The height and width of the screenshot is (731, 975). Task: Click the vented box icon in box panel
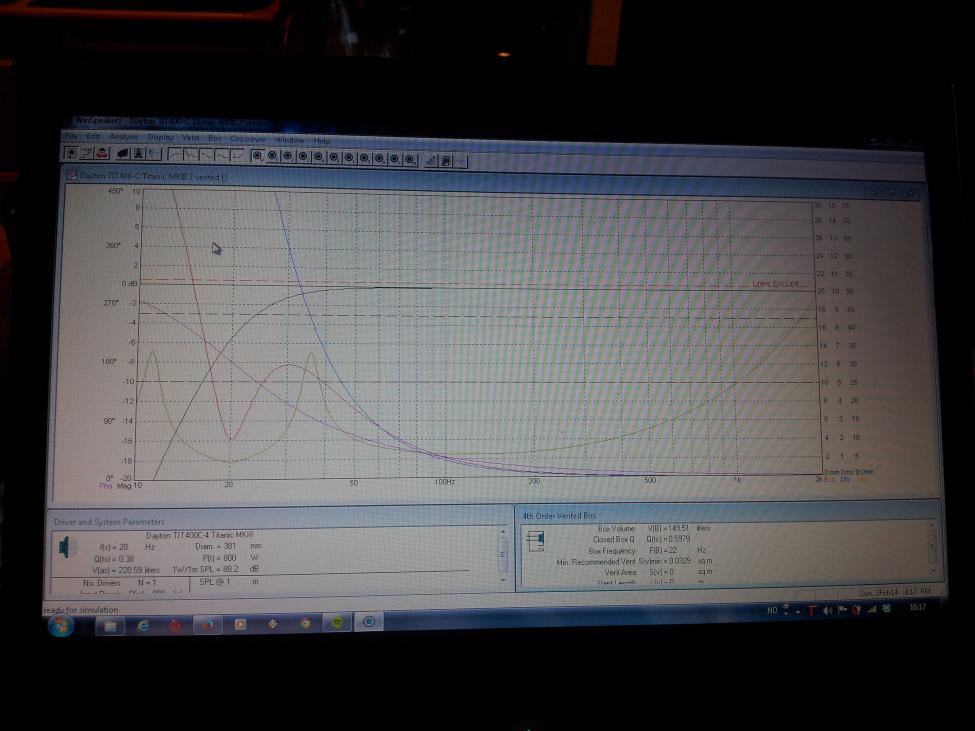tap(535, 540)
